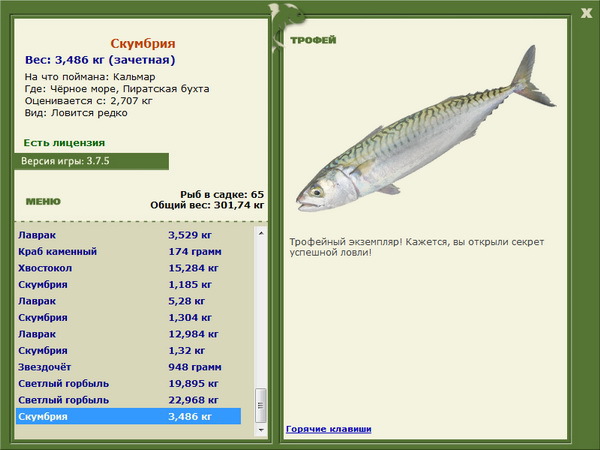Select highlighted Скумбрия 3,486 кг row
600x450 pixels.
pyautogui.click(x=129, y=416)
